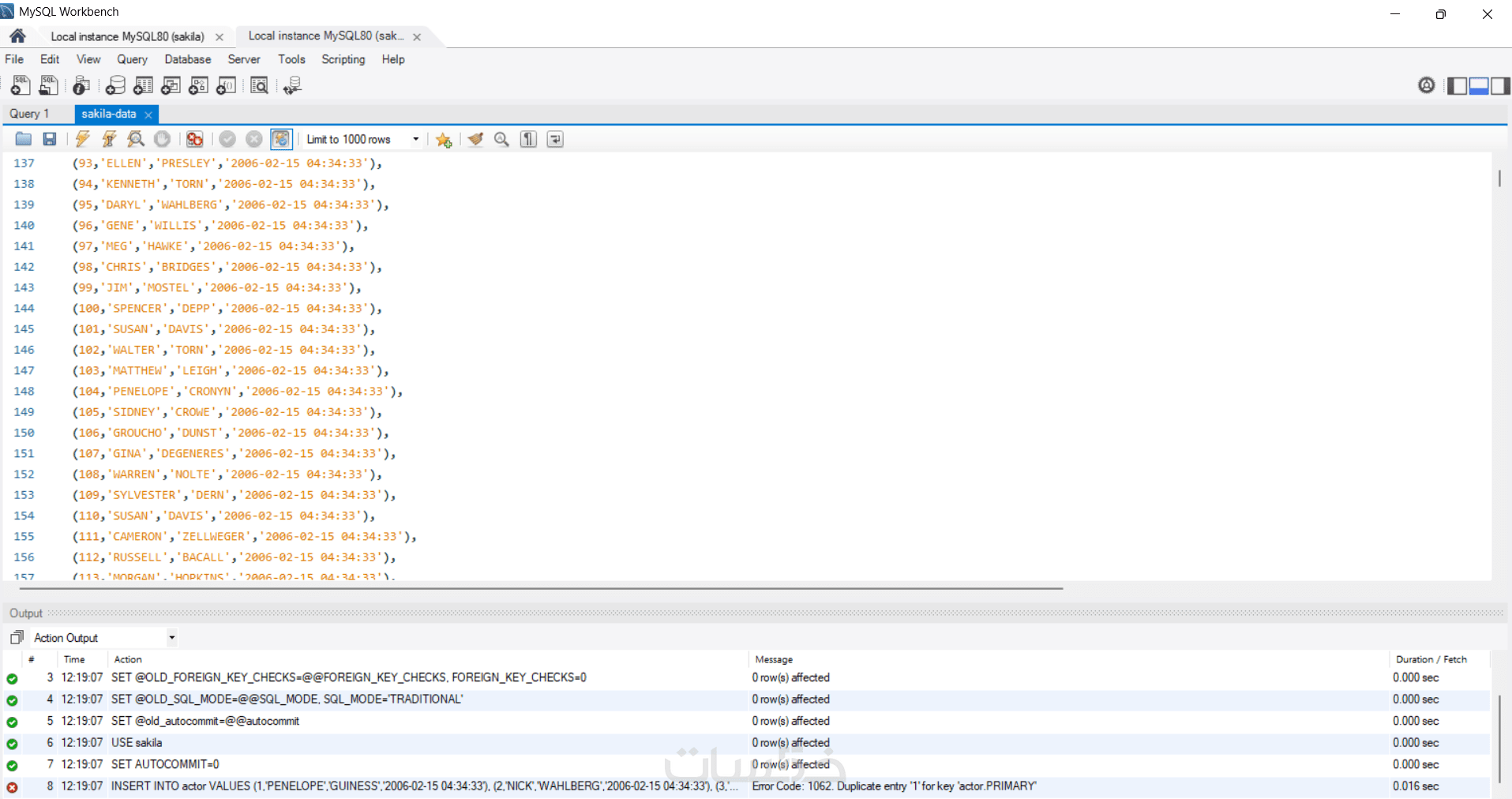Open the Server menu
Image resolution: width=1512 pixels, height=799 pixels.
coord(244,59)
